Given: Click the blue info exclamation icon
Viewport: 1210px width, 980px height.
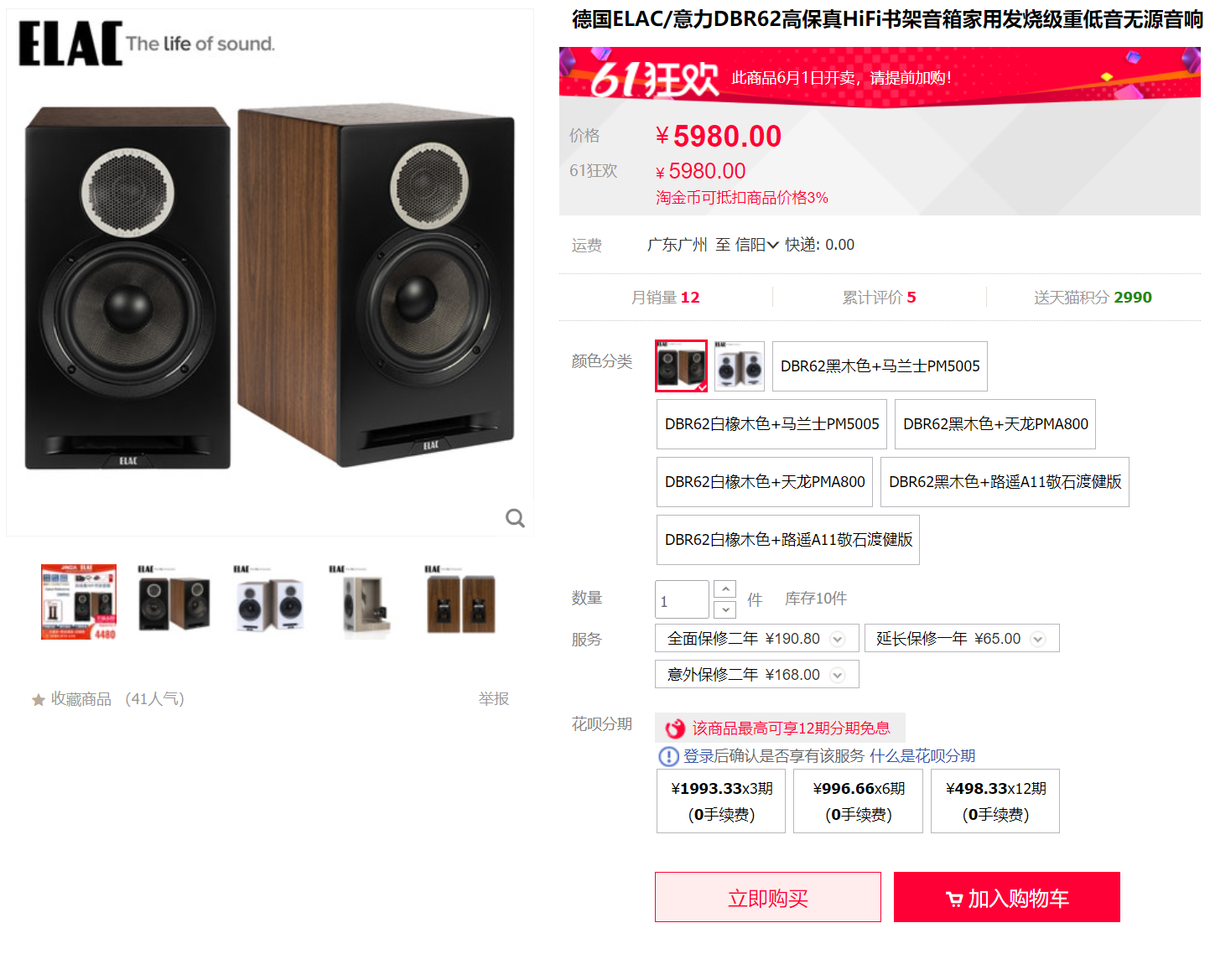Looking at the screenshot, I should (x=668, y=756).
